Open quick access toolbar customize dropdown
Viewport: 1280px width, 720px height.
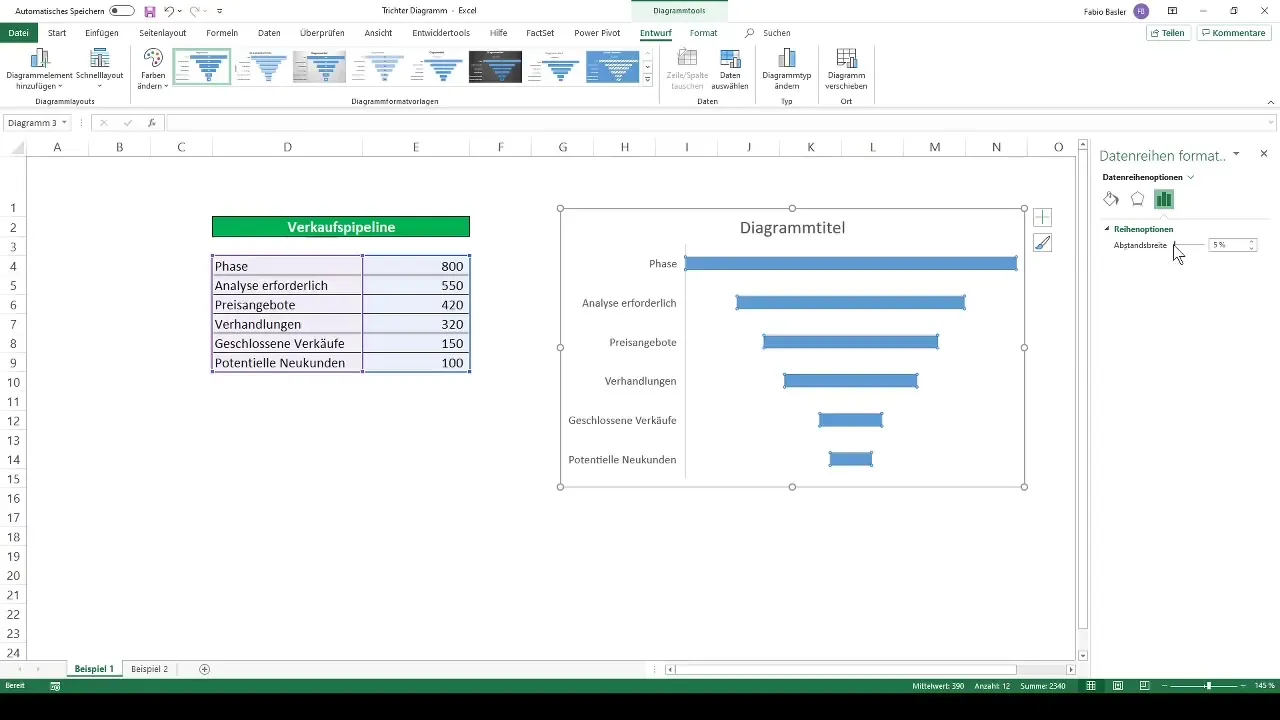[219, 11]
